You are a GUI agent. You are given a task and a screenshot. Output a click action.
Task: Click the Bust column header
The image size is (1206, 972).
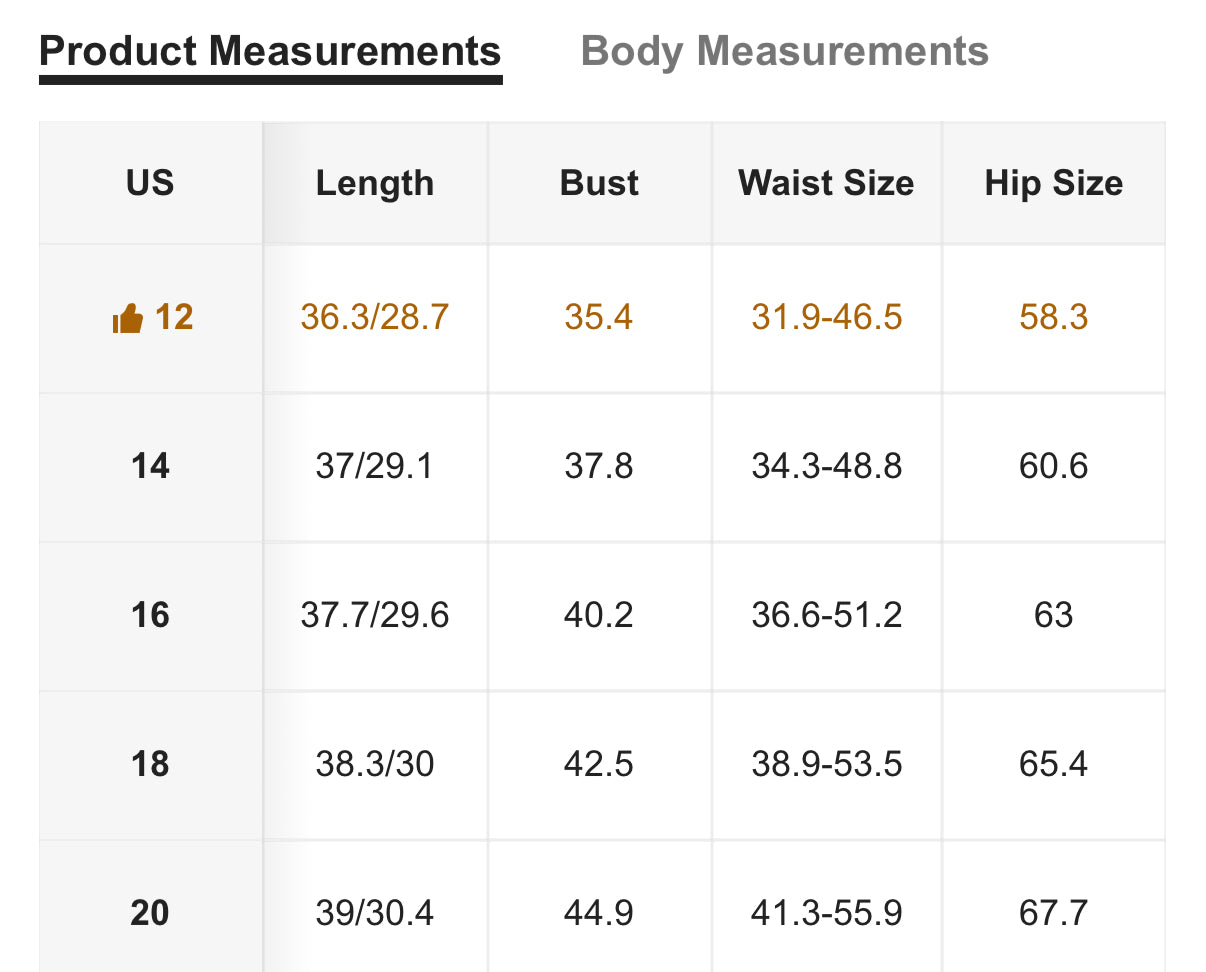tap(599, 183)
